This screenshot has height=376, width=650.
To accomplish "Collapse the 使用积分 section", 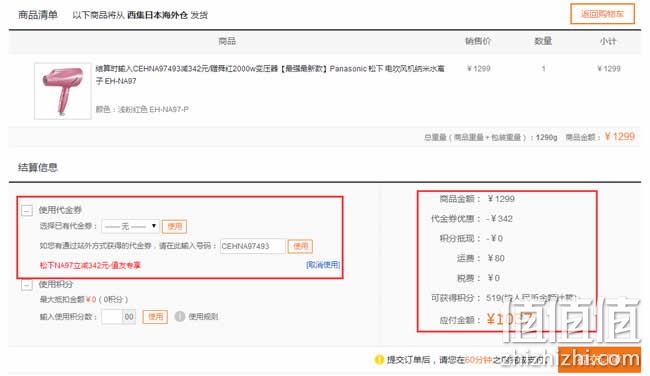I will point(27,285).
